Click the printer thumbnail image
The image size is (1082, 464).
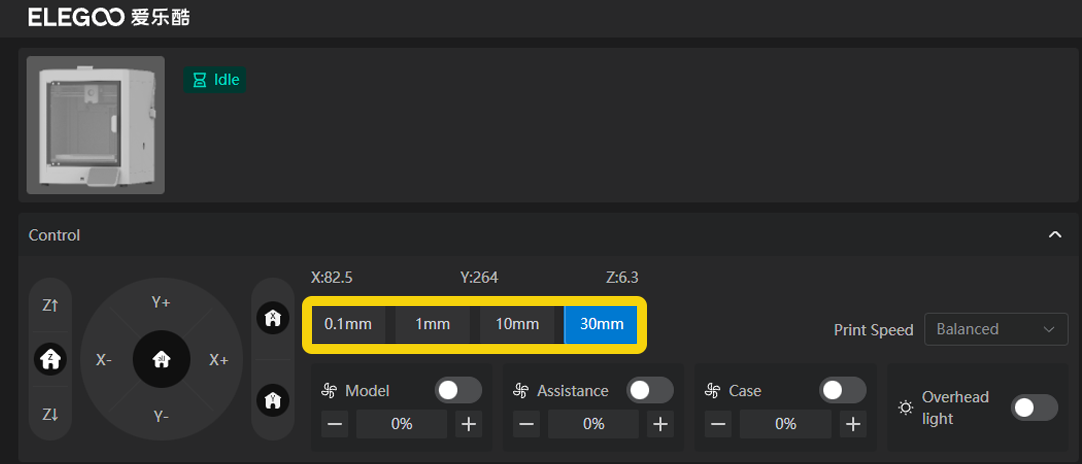96,124
